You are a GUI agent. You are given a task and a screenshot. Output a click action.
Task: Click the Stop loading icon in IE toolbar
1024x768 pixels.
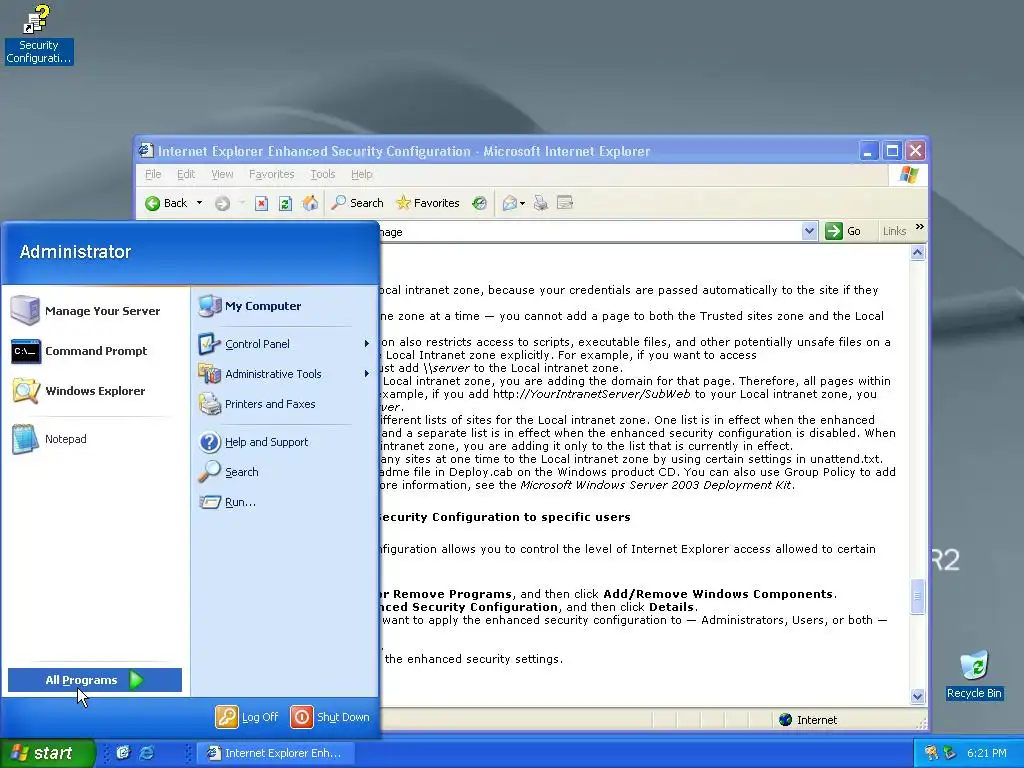pos(261,203)
